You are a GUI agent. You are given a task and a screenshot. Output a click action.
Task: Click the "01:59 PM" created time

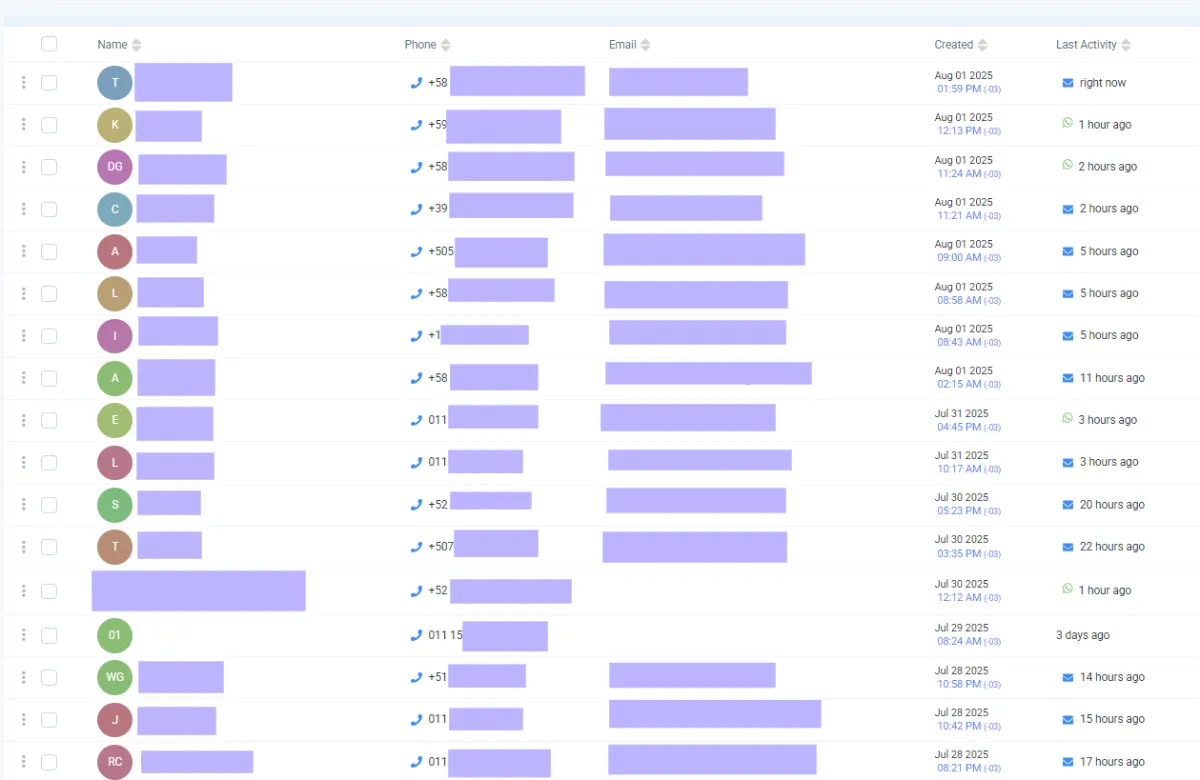coord(959,90)
